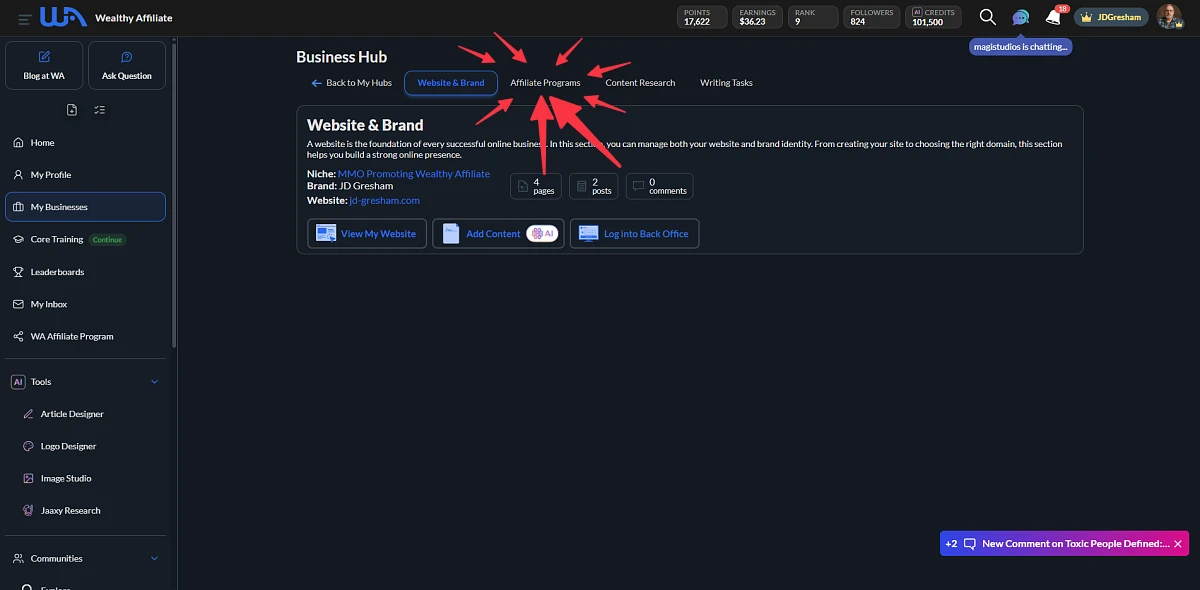1200x590 pixels.
Task: Click the Wealthy Affiliate WA logo
Action: tap(63, 18)
